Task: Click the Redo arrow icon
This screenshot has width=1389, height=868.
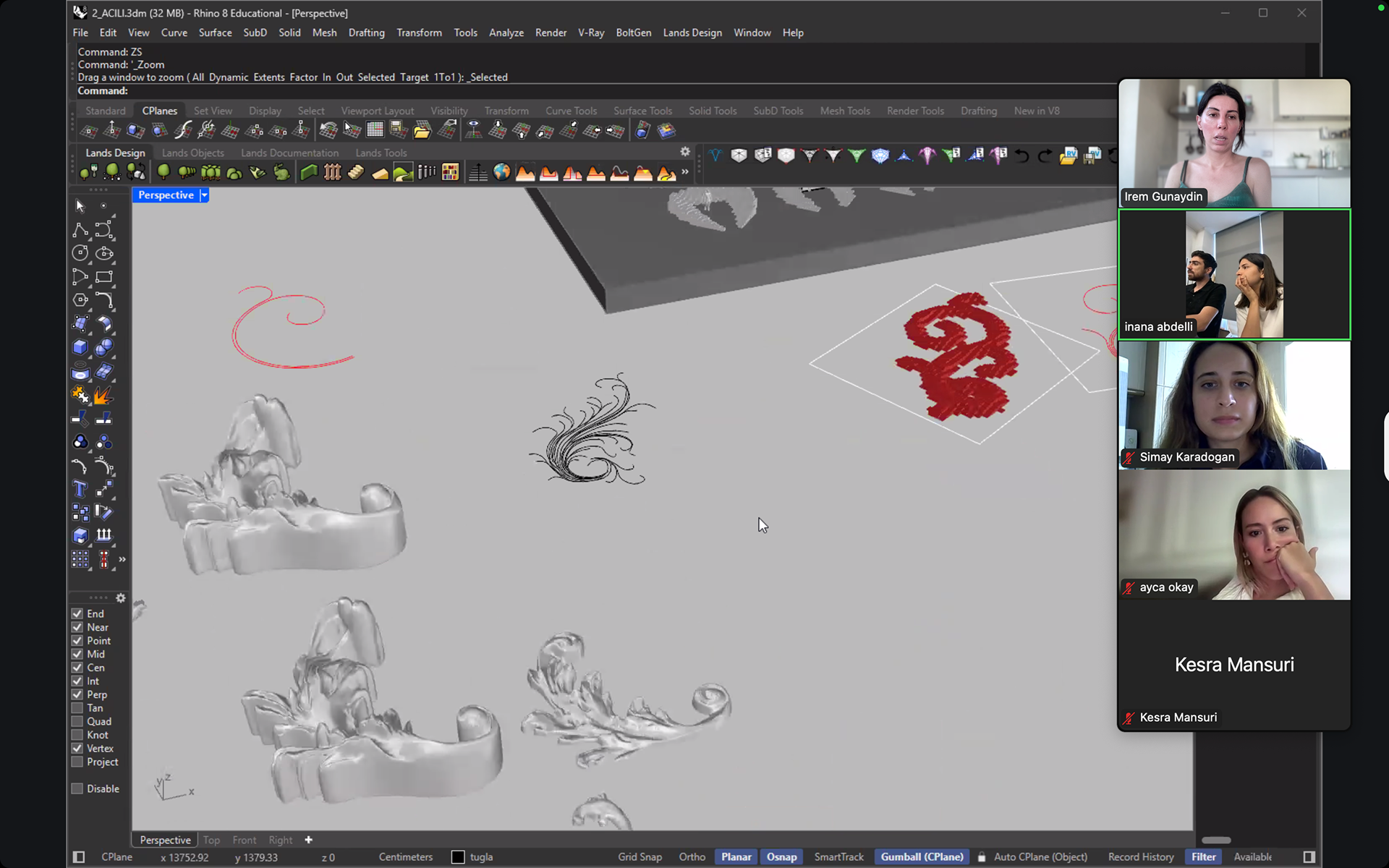Action: pyautogui.click(x=1045, y=156)
